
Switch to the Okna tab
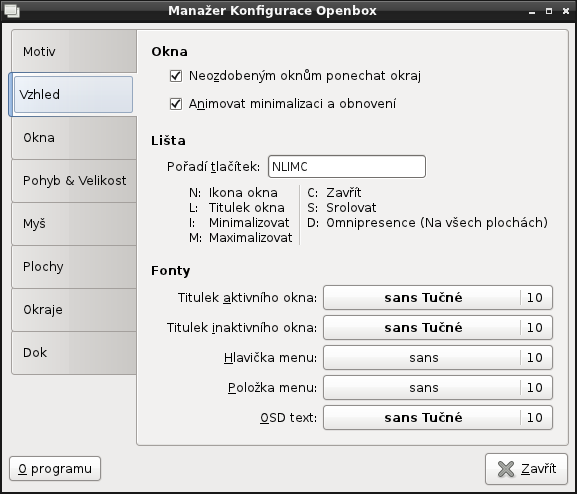74,138
